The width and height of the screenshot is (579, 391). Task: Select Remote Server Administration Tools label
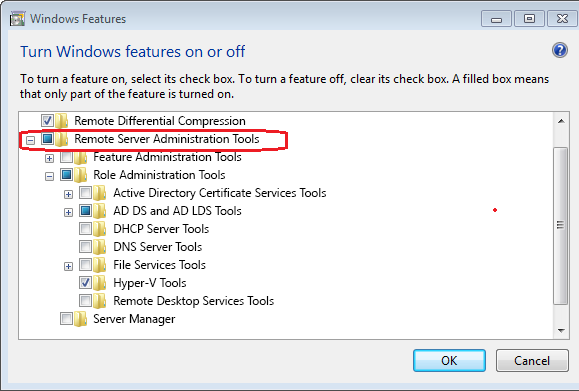point(167,139)
